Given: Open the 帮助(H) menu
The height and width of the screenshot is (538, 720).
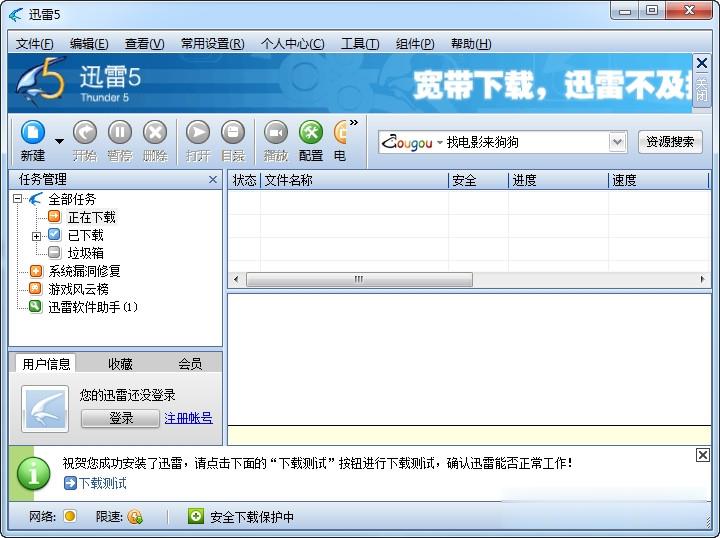Looking at the screenshot, I should [471, 44].
